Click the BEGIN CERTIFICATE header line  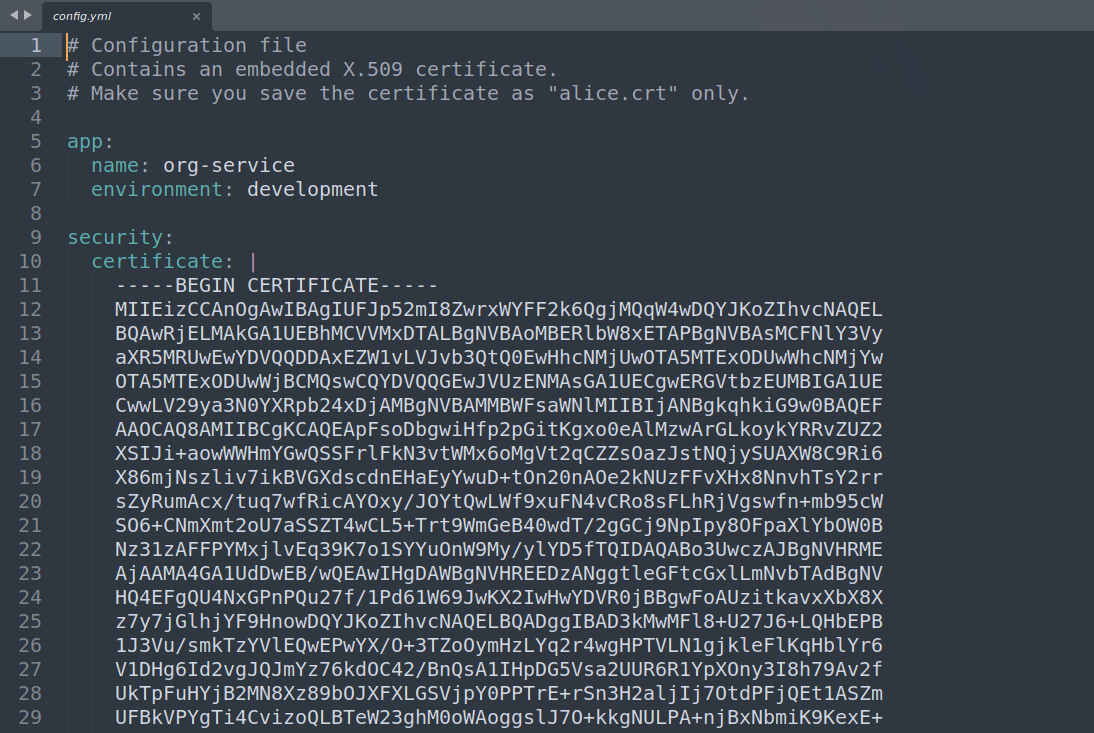pos(276,285)
